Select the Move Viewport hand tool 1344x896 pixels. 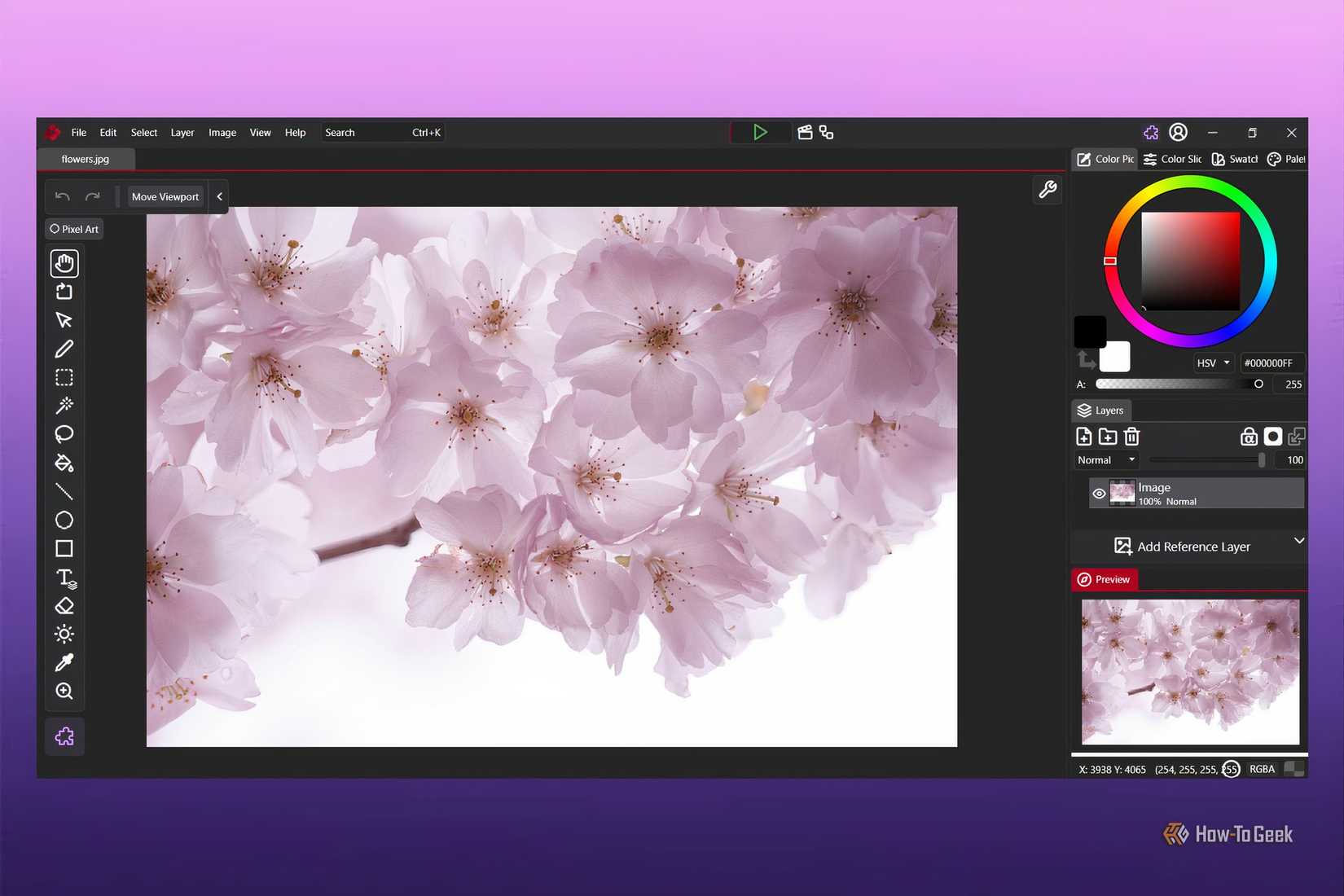tap(64, 263)
